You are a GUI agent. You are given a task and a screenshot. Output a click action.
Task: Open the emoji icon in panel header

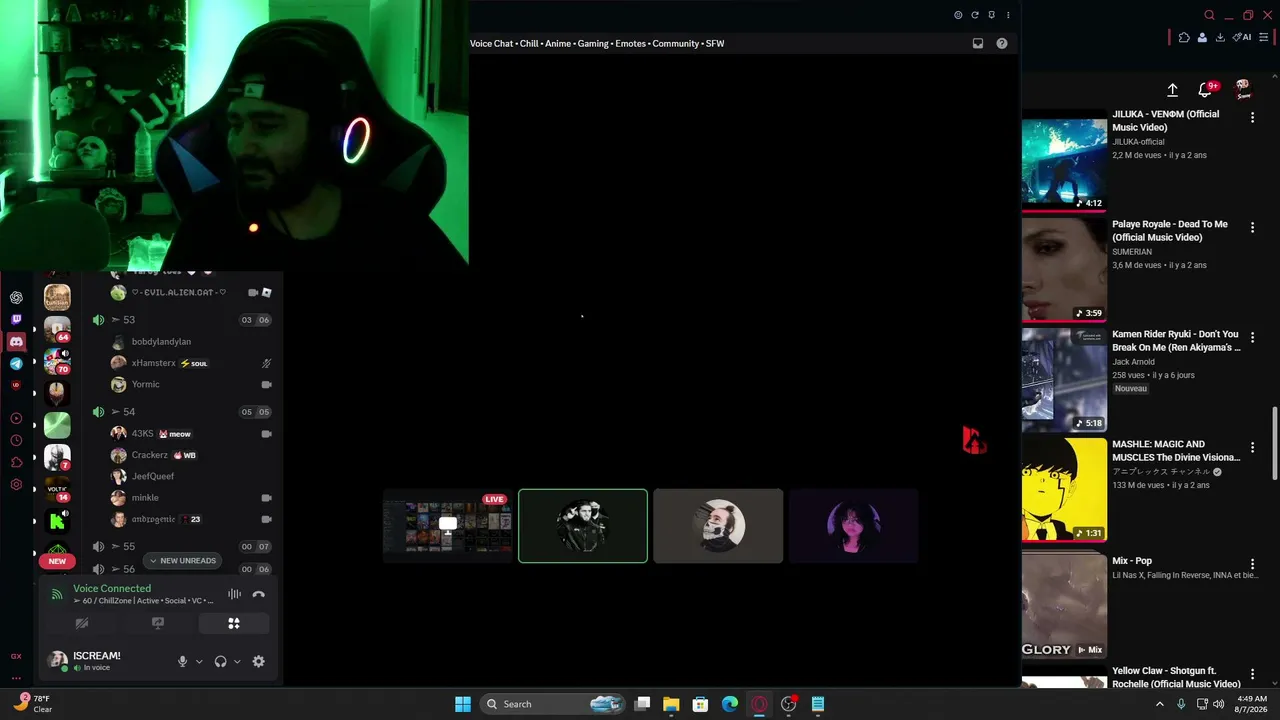(958, 15)
